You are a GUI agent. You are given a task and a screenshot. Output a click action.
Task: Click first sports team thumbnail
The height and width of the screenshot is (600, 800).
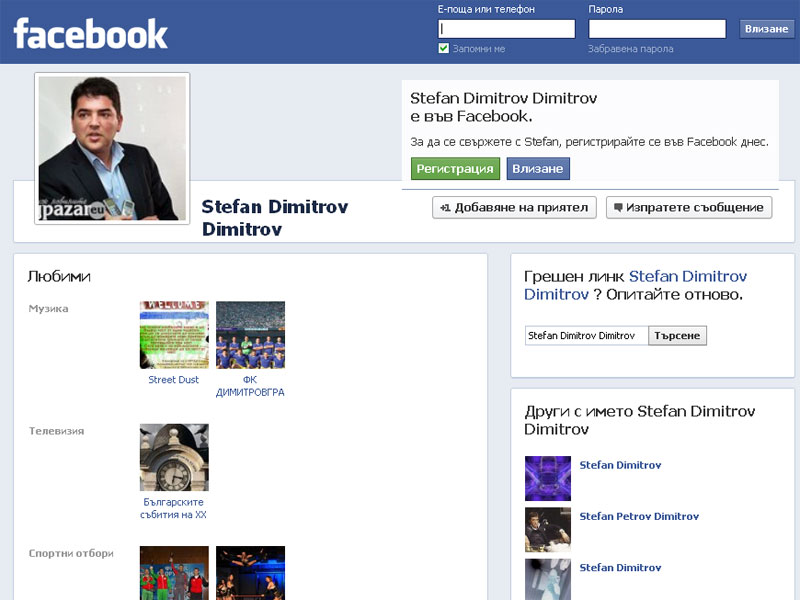174,572
